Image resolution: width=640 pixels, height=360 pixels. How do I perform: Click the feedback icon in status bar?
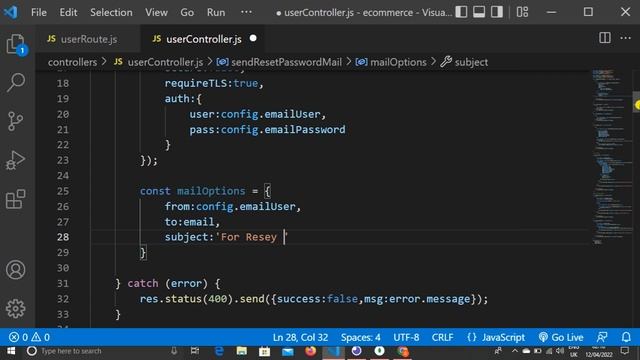602,337
